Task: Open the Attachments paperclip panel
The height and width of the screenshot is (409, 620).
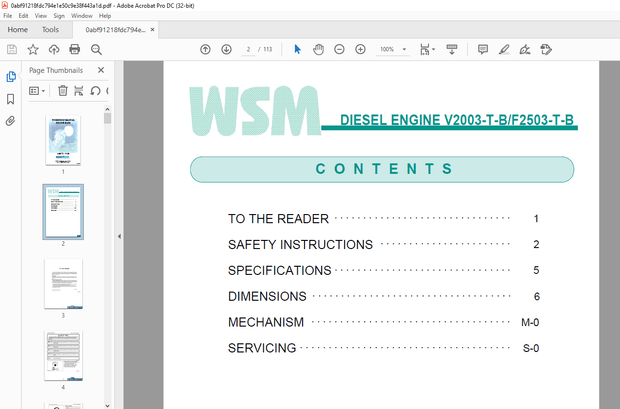Action: coord(11,121)
